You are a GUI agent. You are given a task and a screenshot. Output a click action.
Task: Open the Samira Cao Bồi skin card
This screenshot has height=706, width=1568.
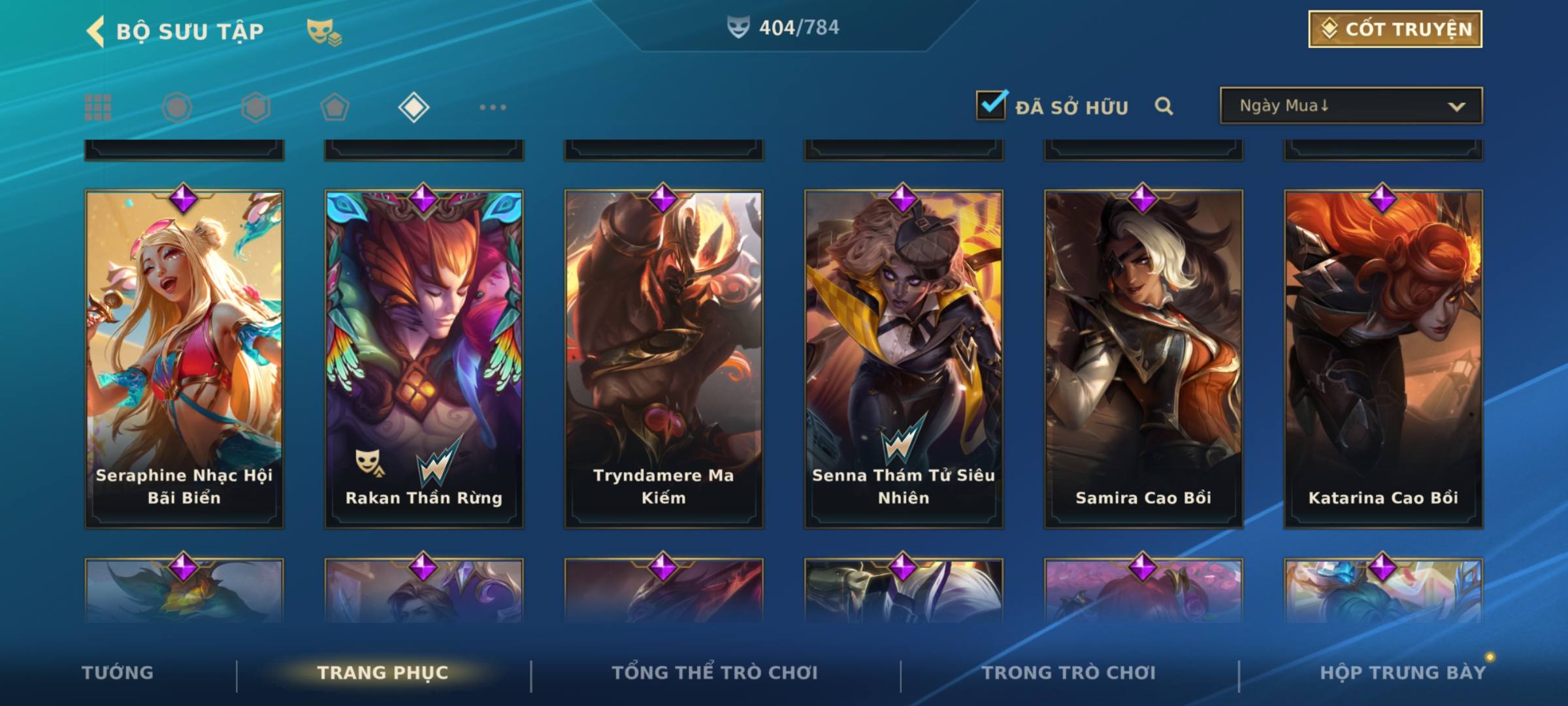pos(1143,359)
